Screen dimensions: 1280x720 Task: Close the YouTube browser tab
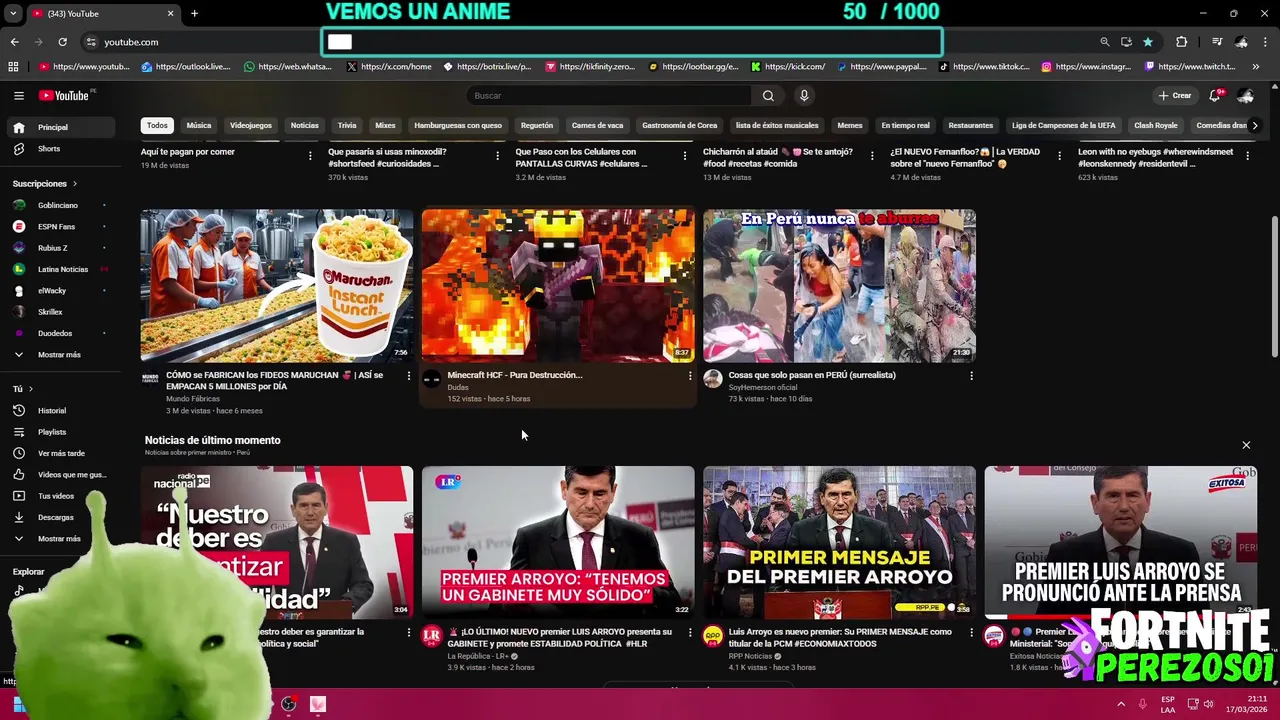tap(170, 13)
